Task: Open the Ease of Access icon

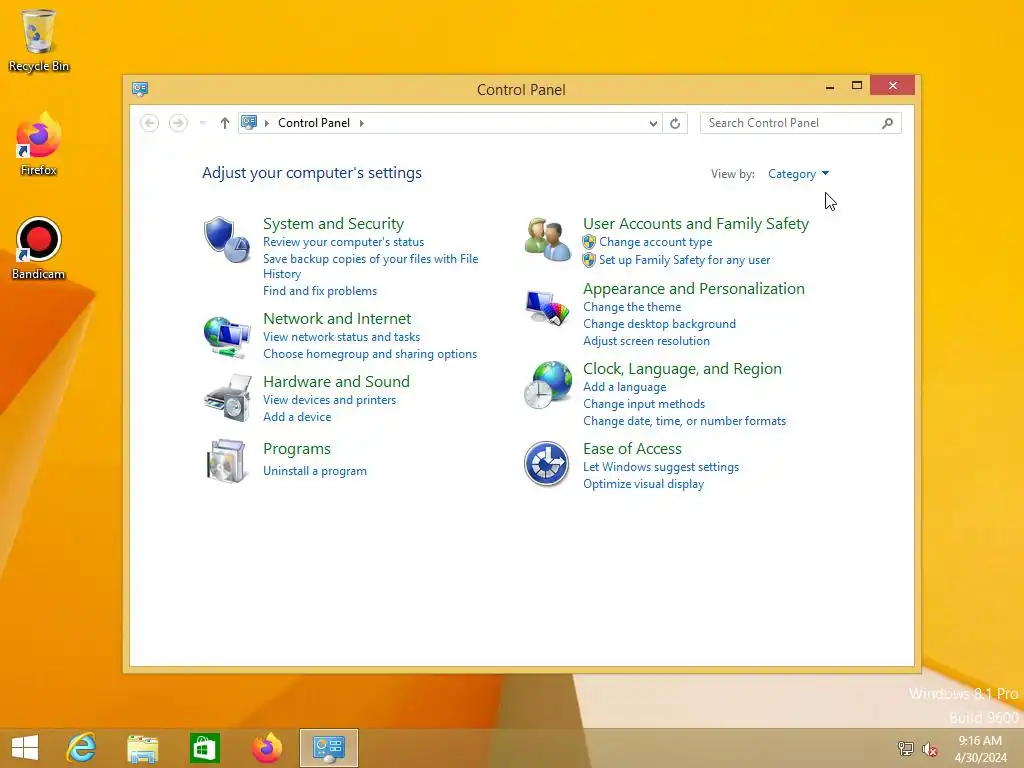Action: 547,464
